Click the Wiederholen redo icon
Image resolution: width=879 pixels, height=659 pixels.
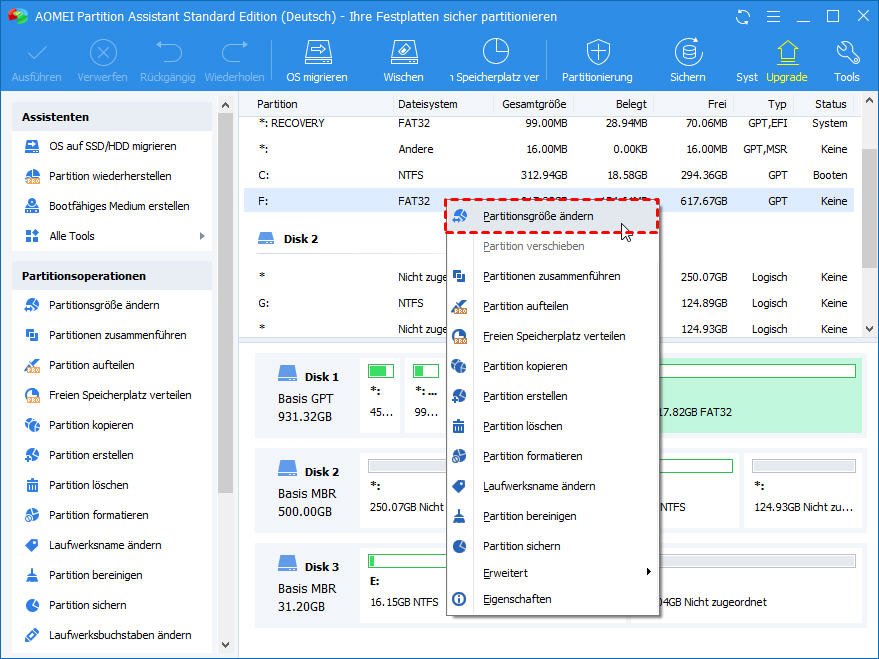click(234, 53)
